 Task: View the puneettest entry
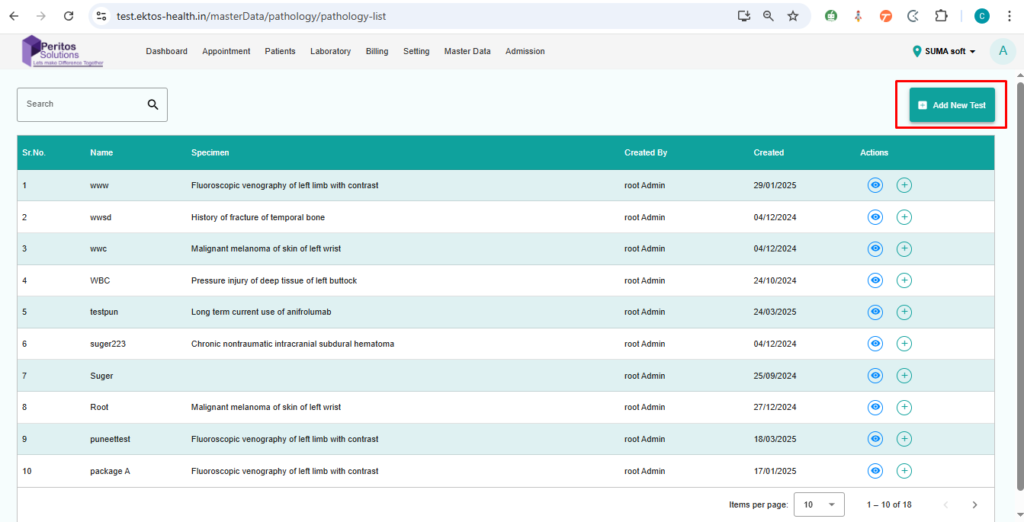click(x=875, y=439)
